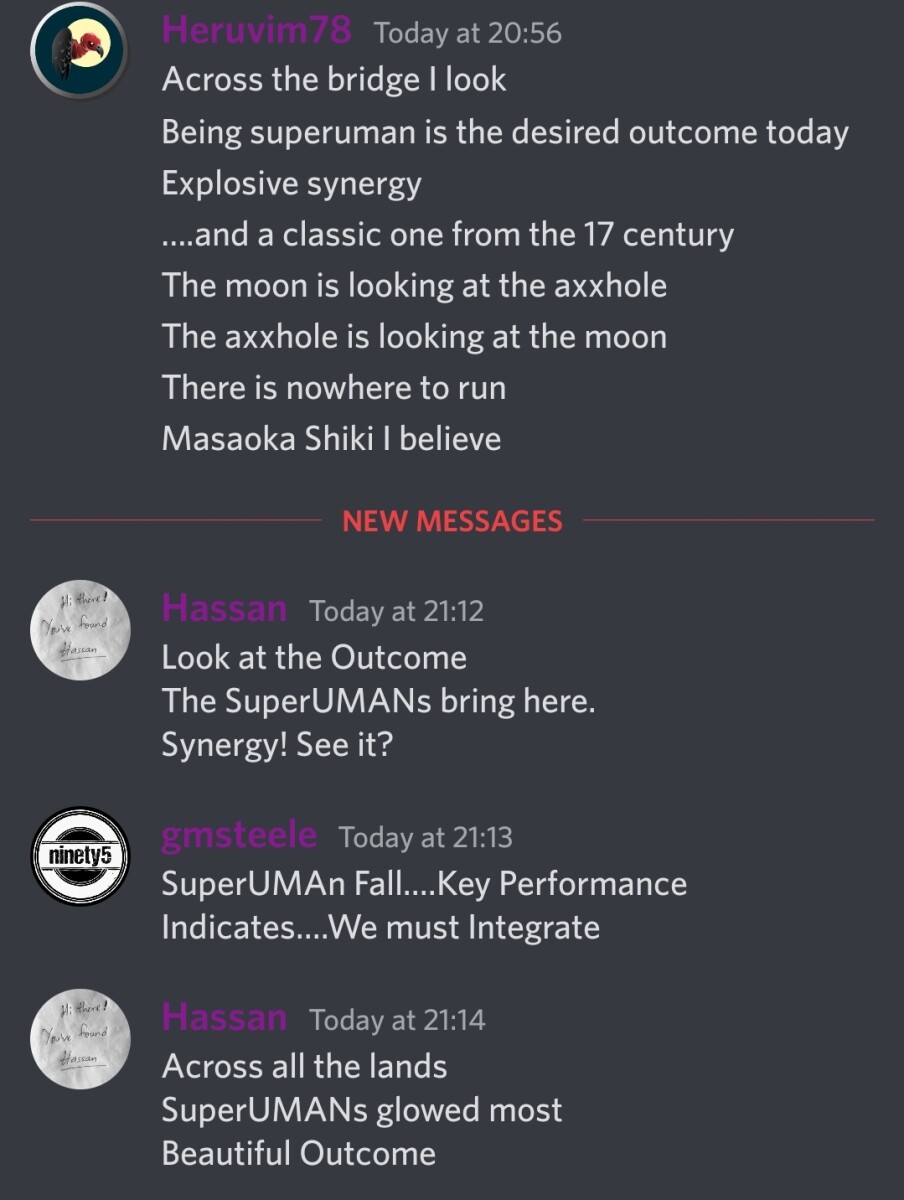The height and width of the screenshot is (1200, 904).
Task: Click the 'Masaoka Shiki I believe' line
Action: click(x=331, y=439)
